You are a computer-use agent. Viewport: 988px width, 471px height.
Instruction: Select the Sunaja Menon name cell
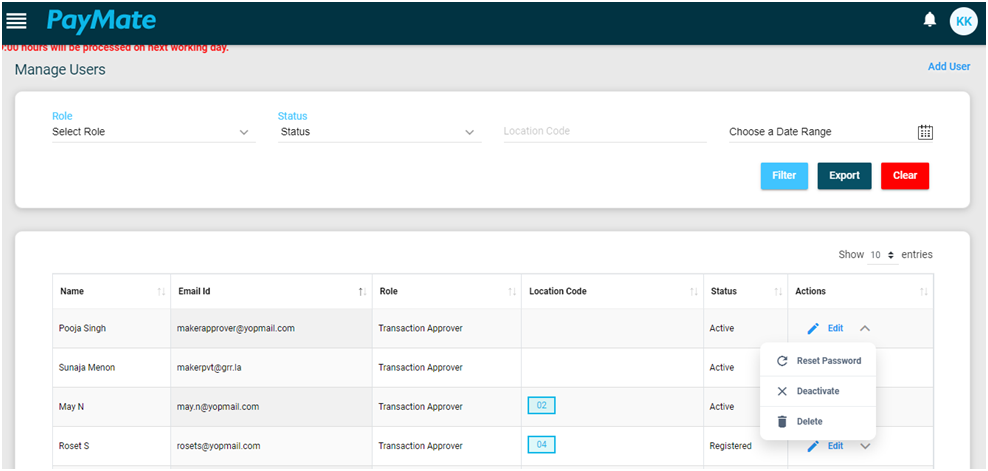tap(112, 368)
